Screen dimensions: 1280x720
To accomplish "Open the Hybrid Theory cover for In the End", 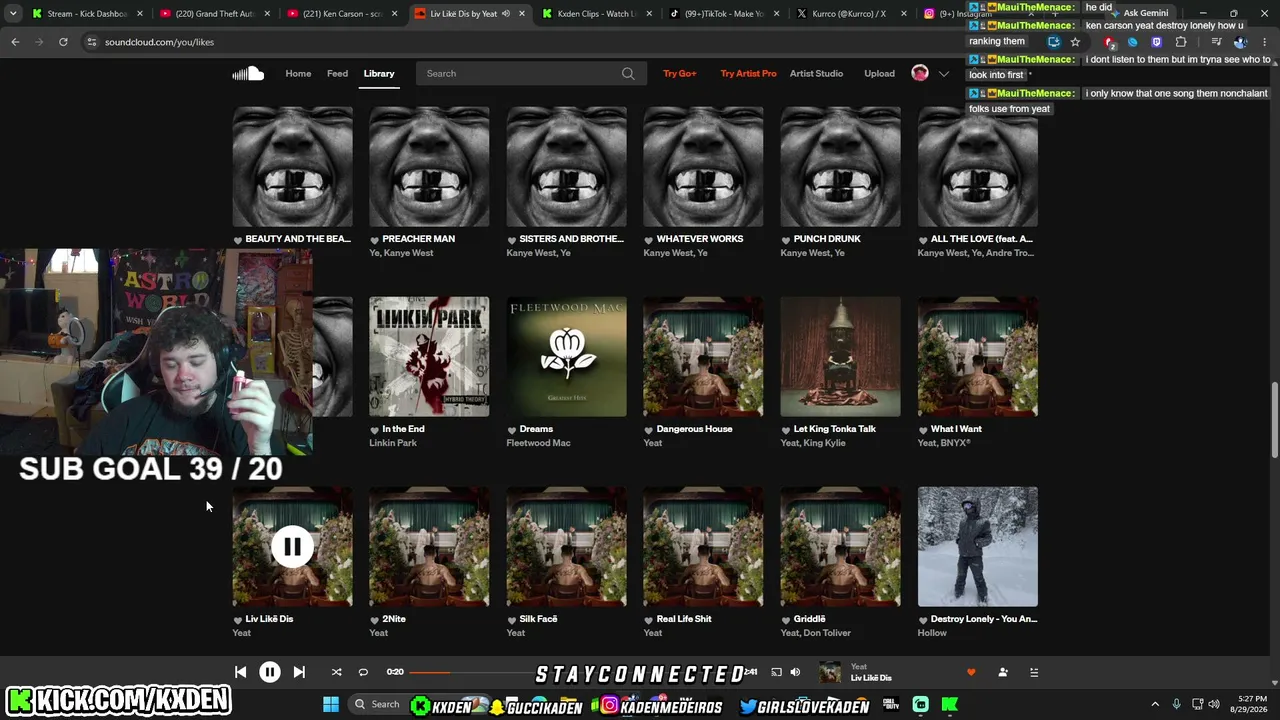I will [429, 357].
